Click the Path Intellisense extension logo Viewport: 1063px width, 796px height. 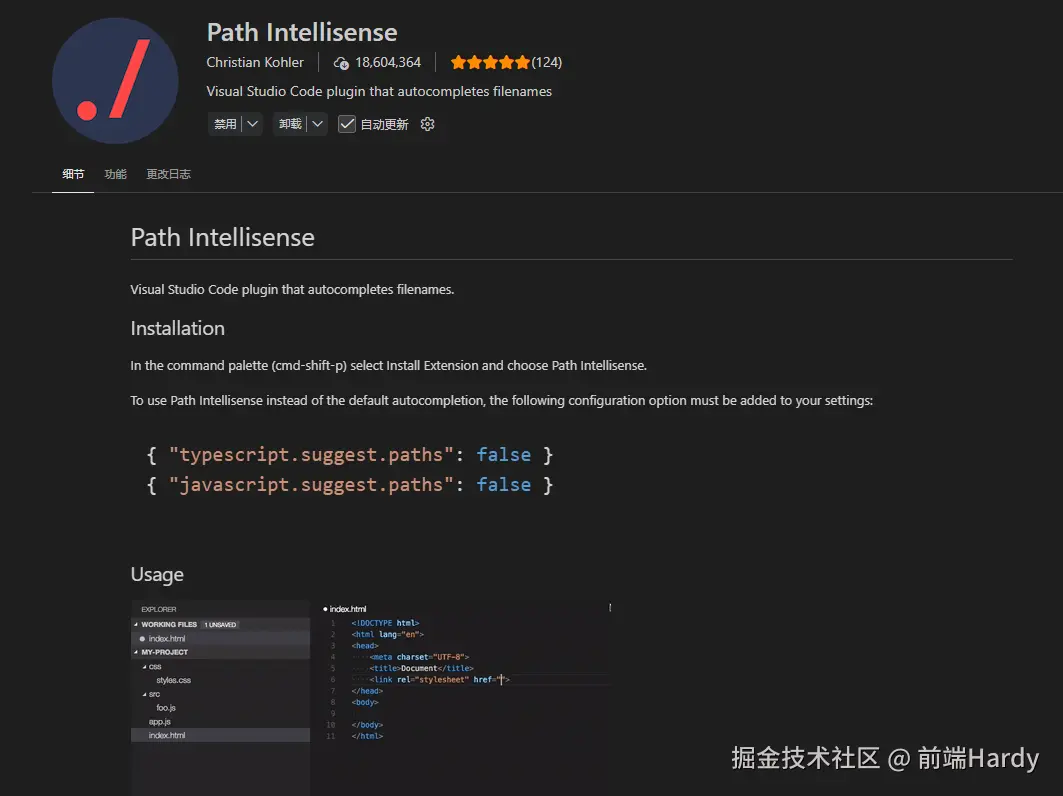tap(115, 81)
